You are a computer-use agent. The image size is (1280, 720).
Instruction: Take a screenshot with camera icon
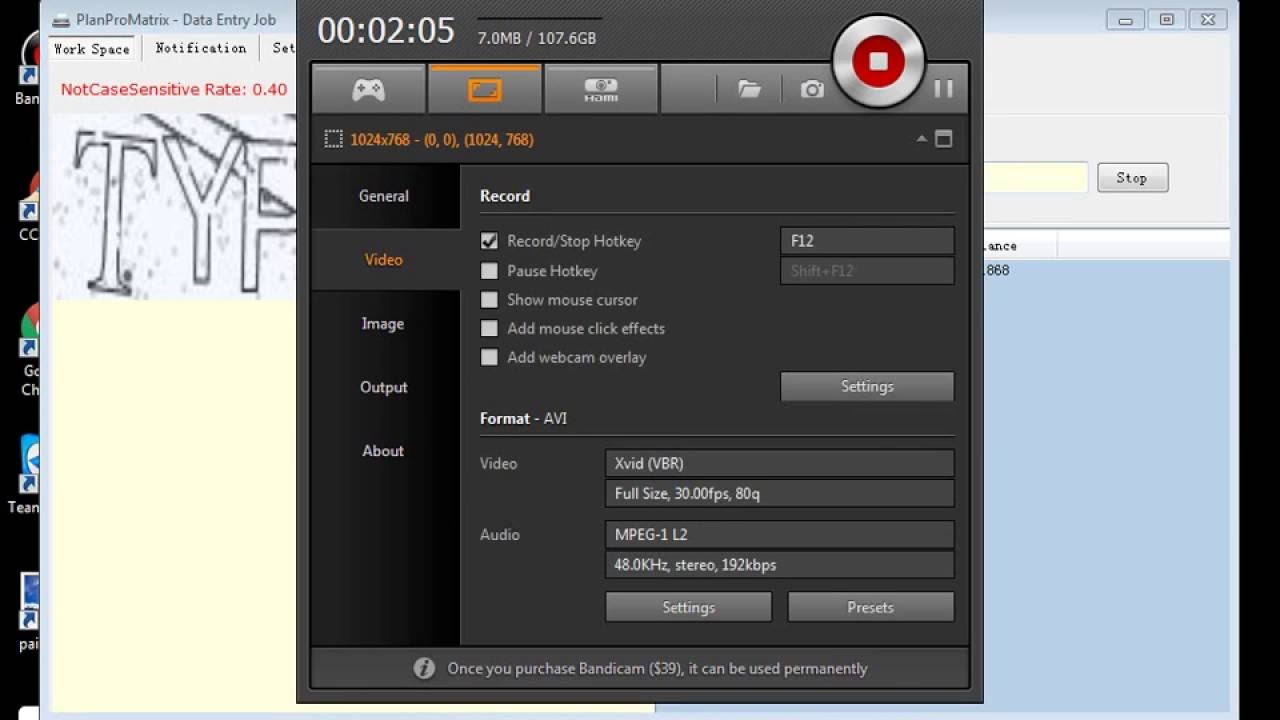pyautogui.click(x=812, y=89)
